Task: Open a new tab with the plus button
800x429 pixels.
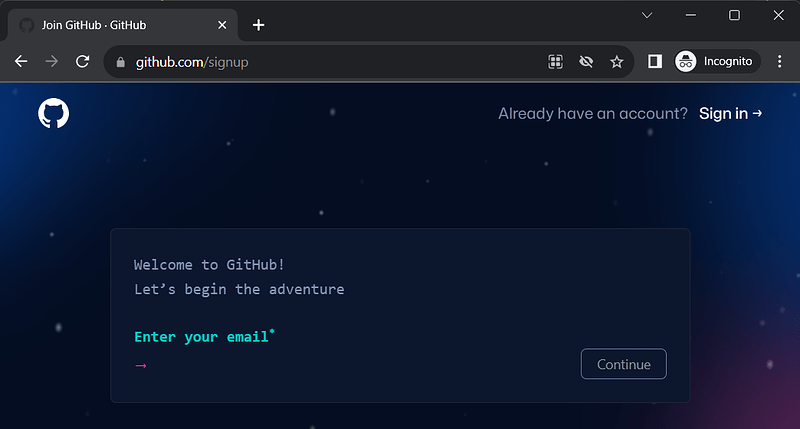Action: 259,25
